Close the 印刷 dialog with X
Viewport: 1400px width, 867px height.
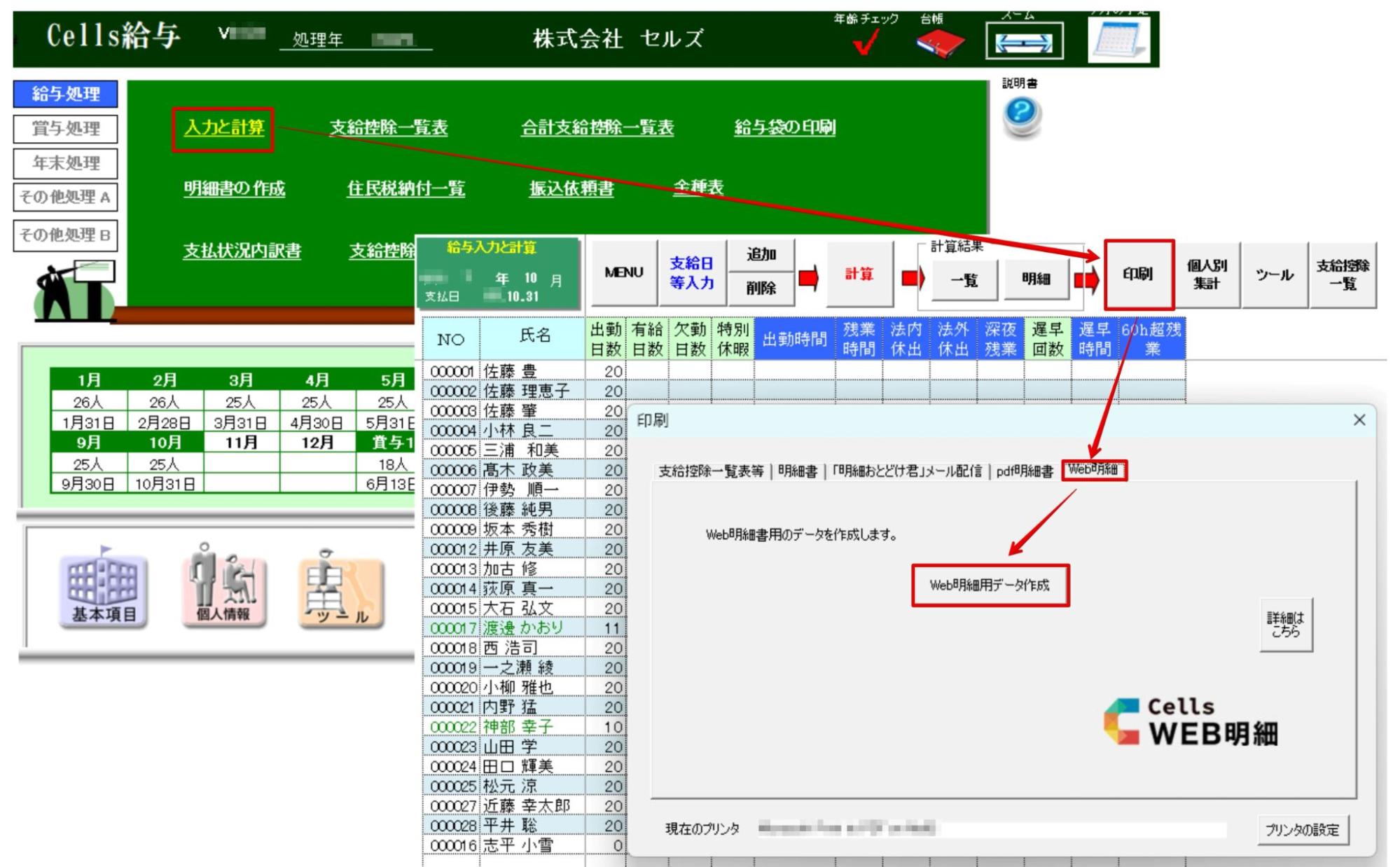point(1359,420)
